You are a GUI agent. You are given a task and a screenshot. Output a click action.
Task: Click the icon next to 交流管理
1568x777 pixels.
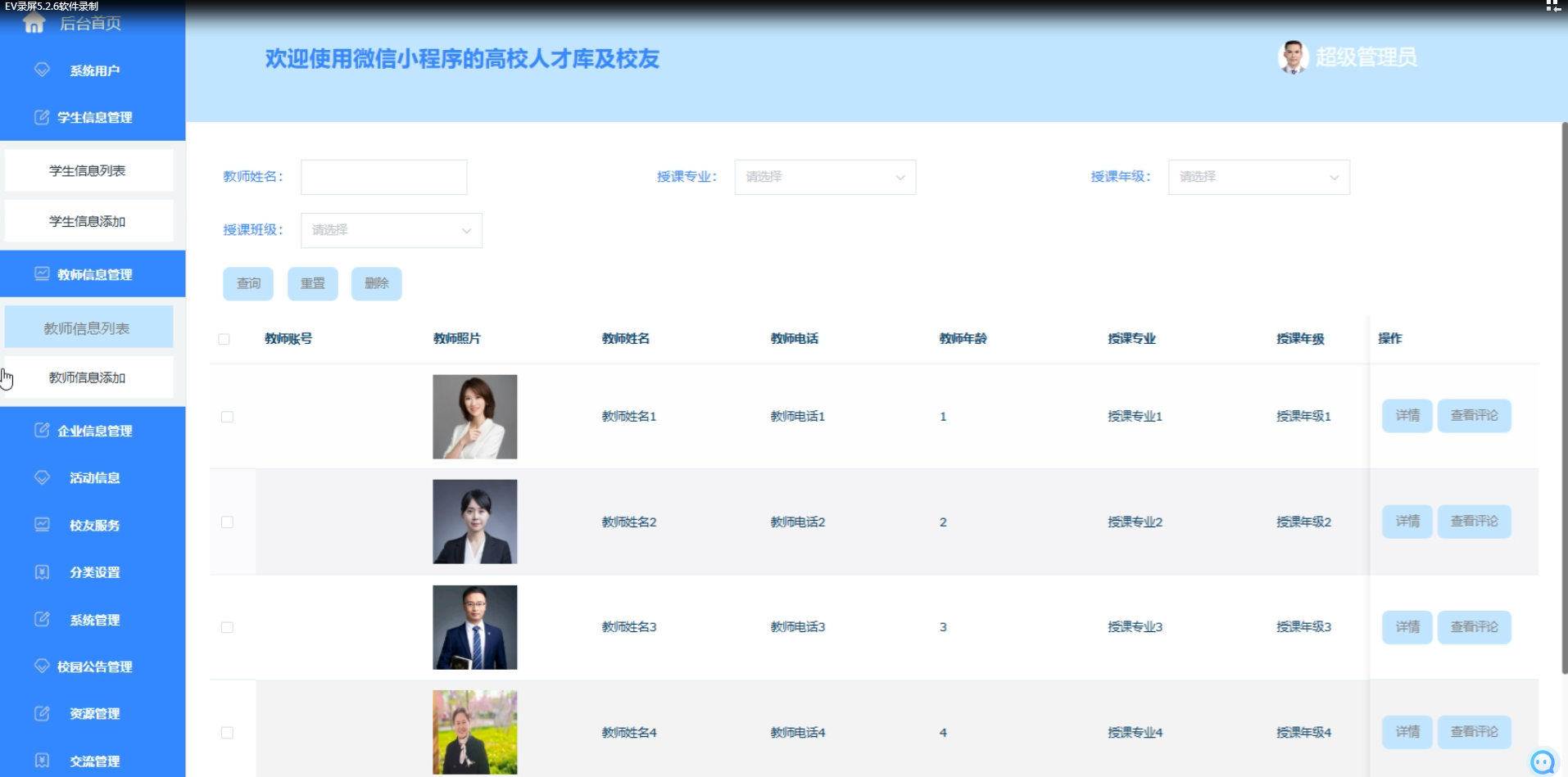point(42,761)
